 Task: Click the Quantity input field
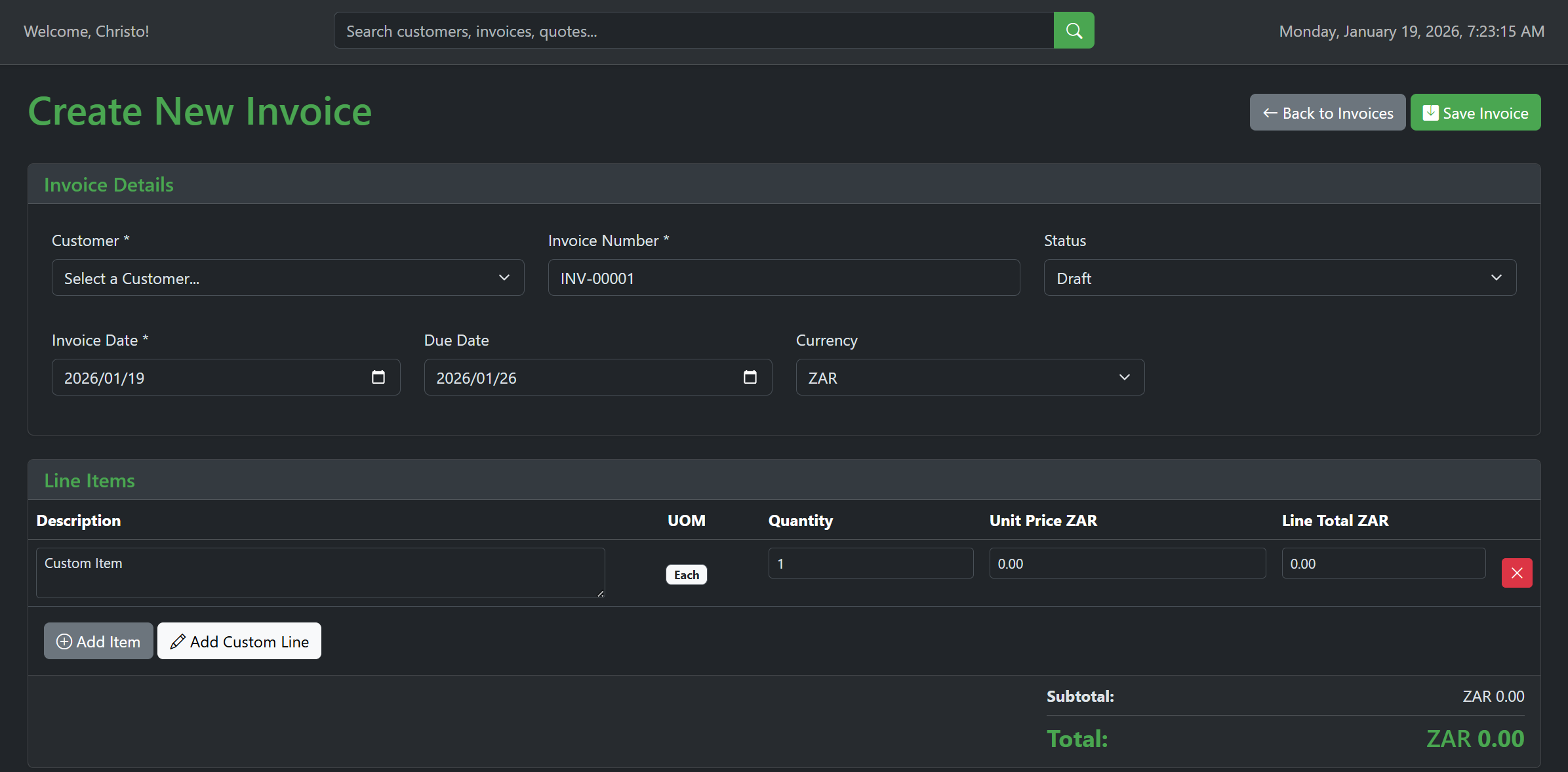point(870,563)
